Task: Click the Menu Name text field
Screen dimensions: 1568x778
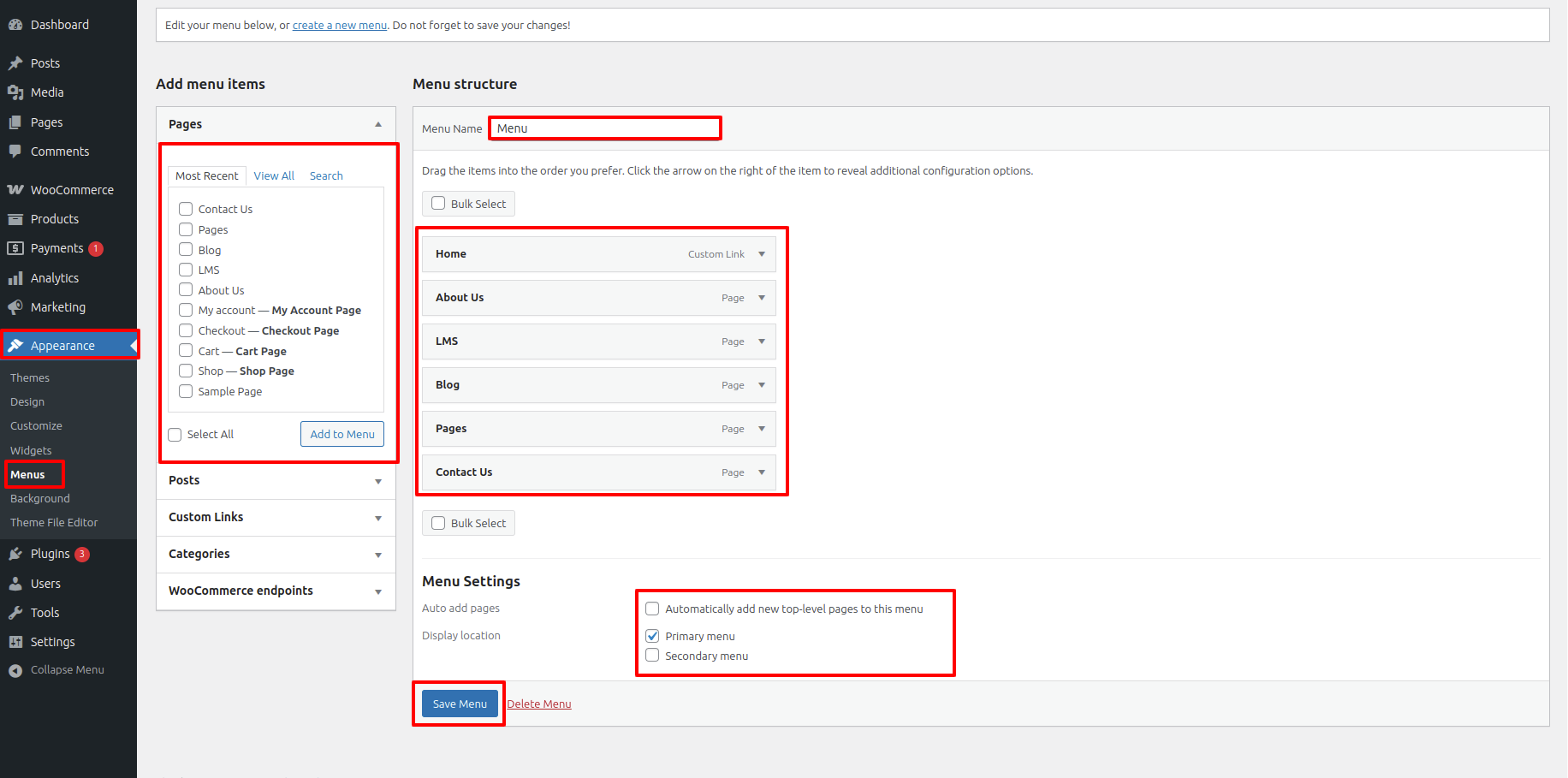Action: tap(605, 128)
